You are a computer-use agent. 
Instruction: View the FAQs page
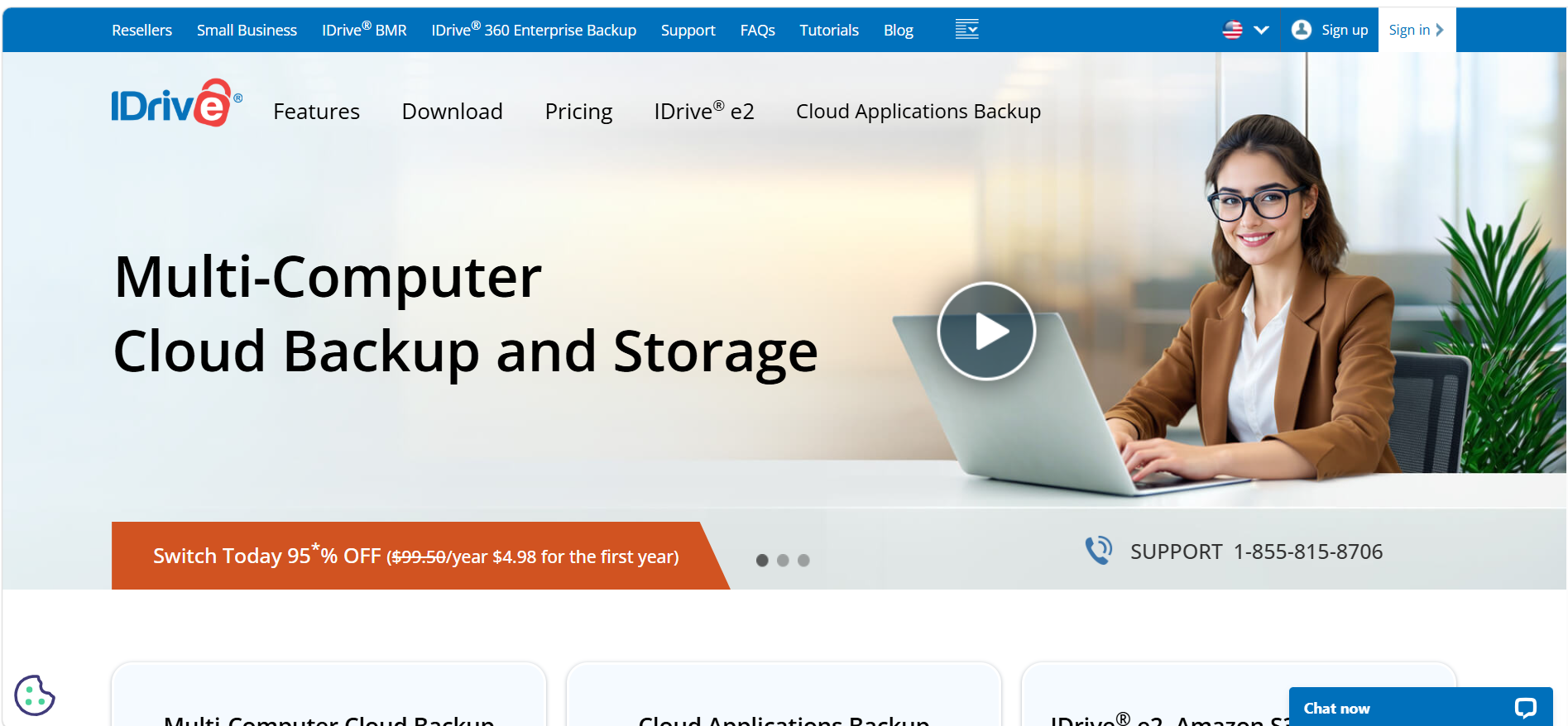pyautogui.click(x=757, y=31)
